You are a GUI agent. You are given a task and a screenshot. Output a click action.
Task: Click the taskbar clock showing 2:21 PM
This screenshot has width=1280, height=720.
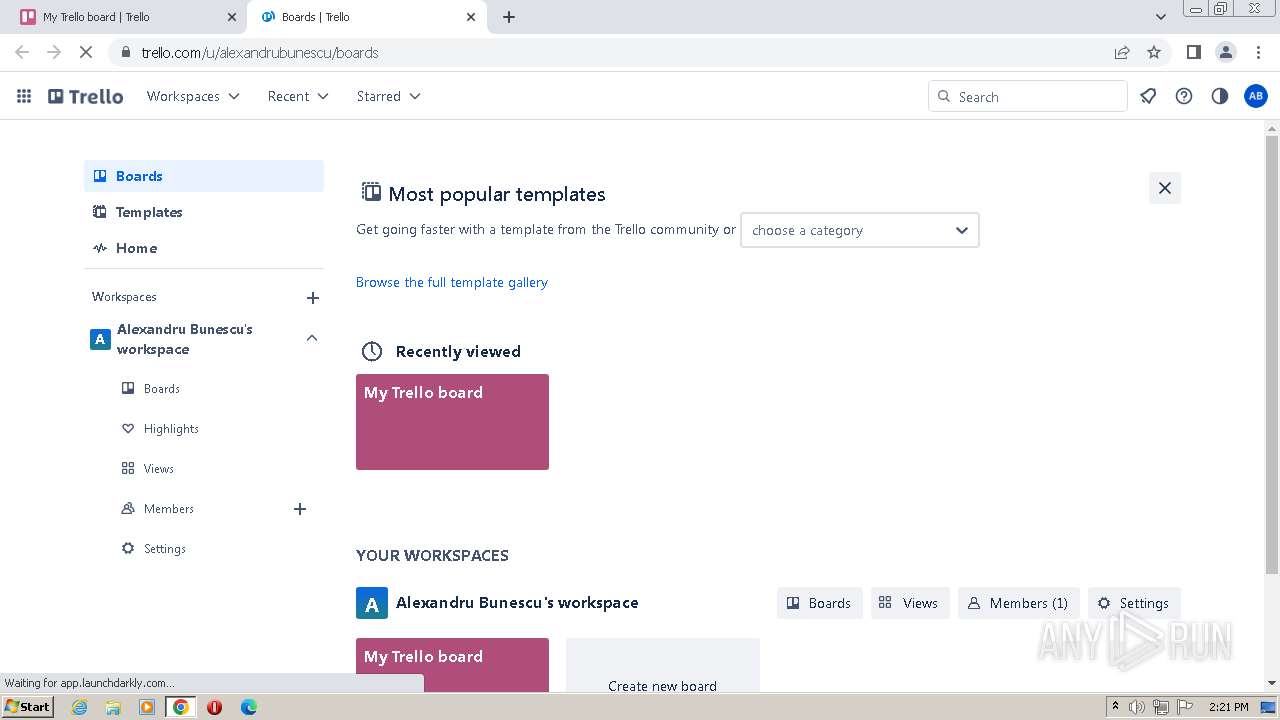coord(1228,707)
